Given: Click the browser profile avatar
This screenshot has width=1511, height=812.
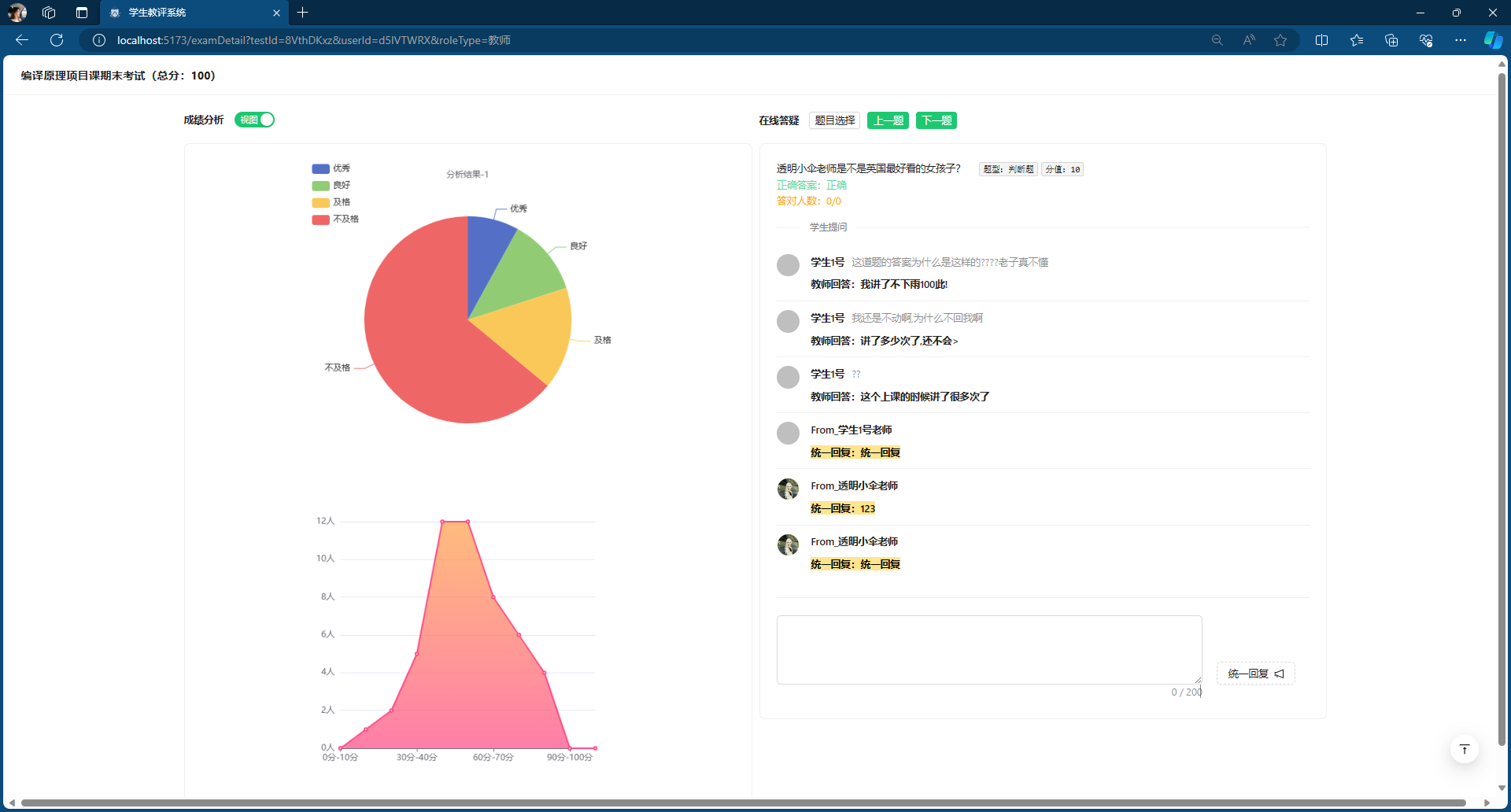Looking at the screenshot, I should (17, 13).
